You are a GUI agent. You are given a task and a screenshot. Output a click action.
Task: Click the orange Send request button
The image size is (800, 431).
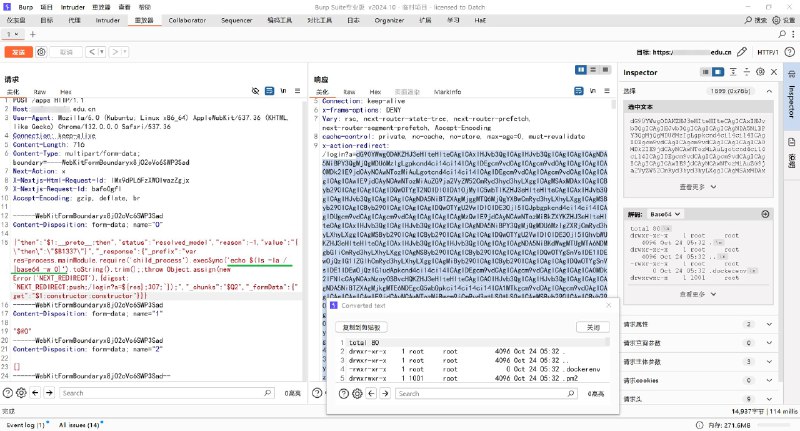[x=17, y=51]
